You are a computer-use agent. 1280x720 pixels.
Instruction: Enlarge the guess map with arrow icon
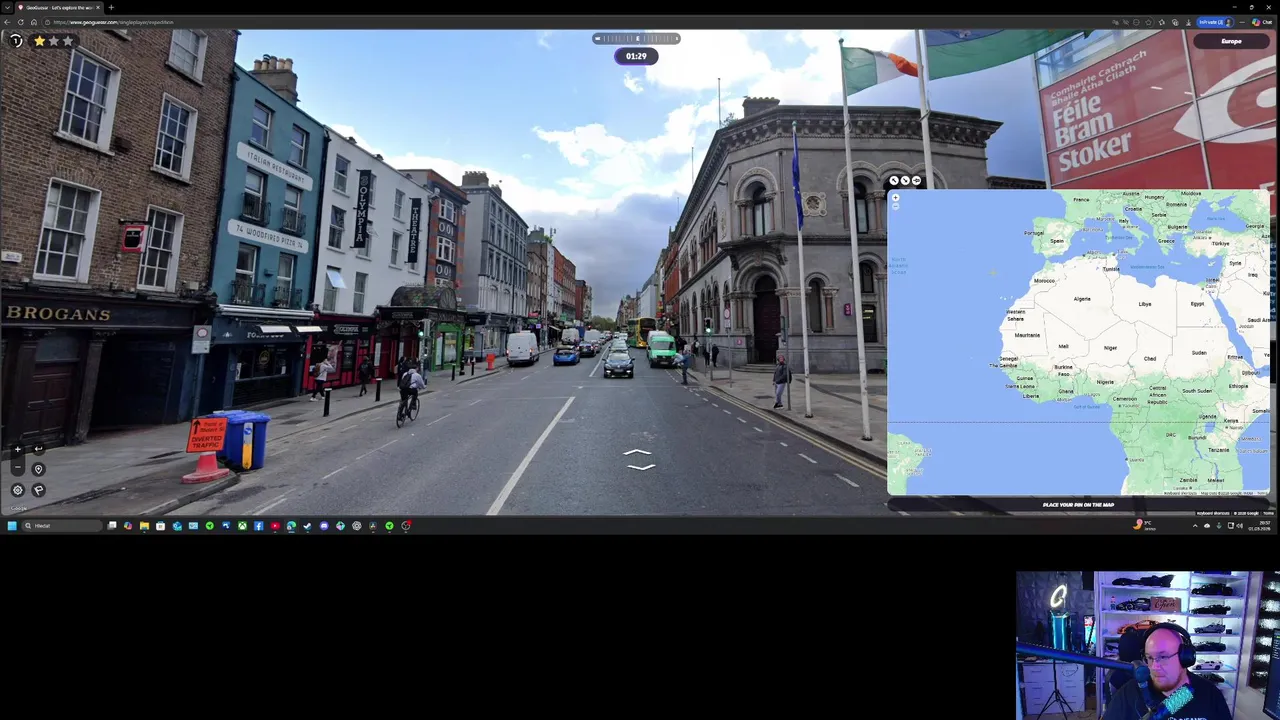tap(894, 181)
